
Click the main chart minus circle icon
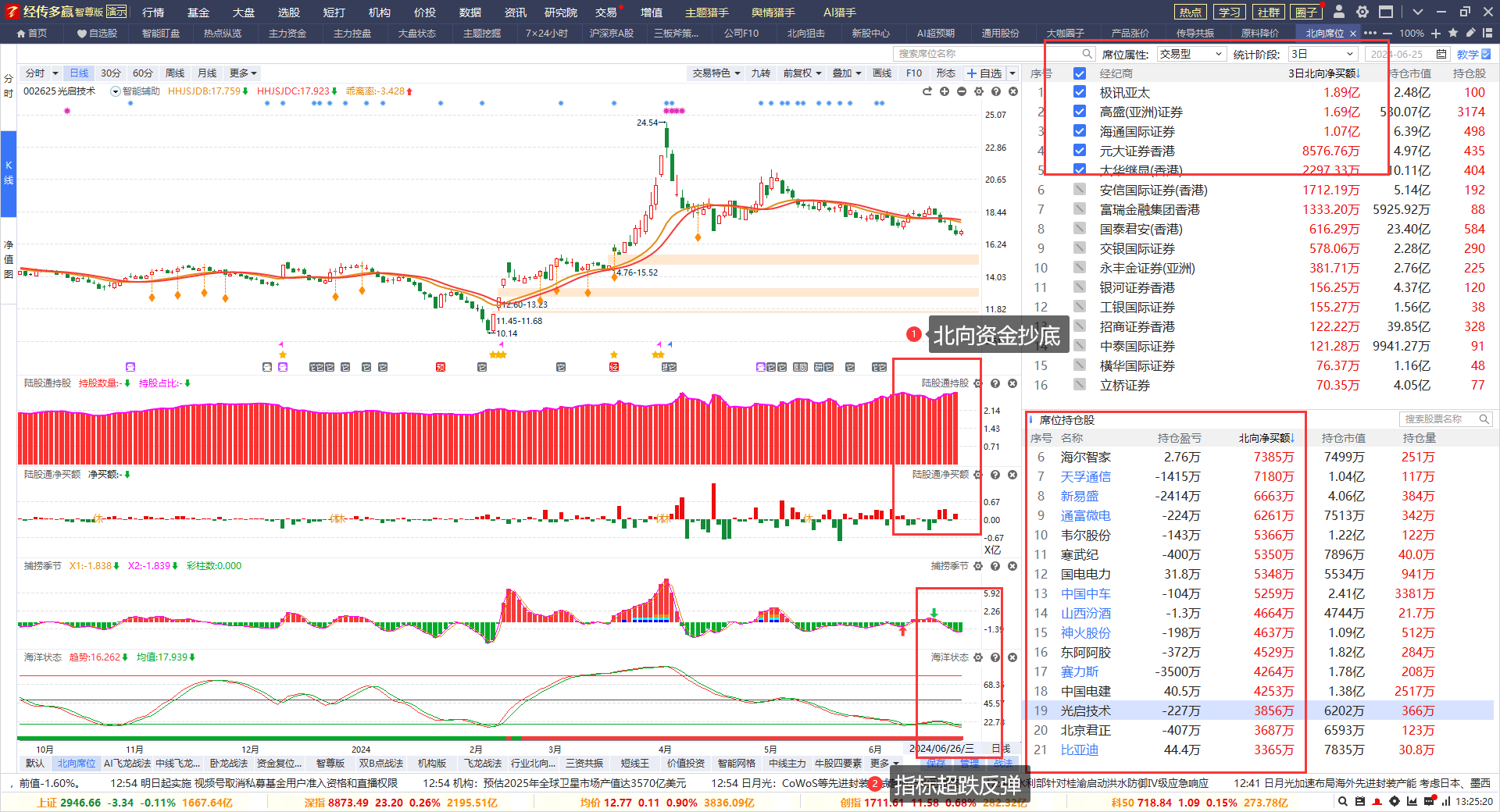point(962,91)
